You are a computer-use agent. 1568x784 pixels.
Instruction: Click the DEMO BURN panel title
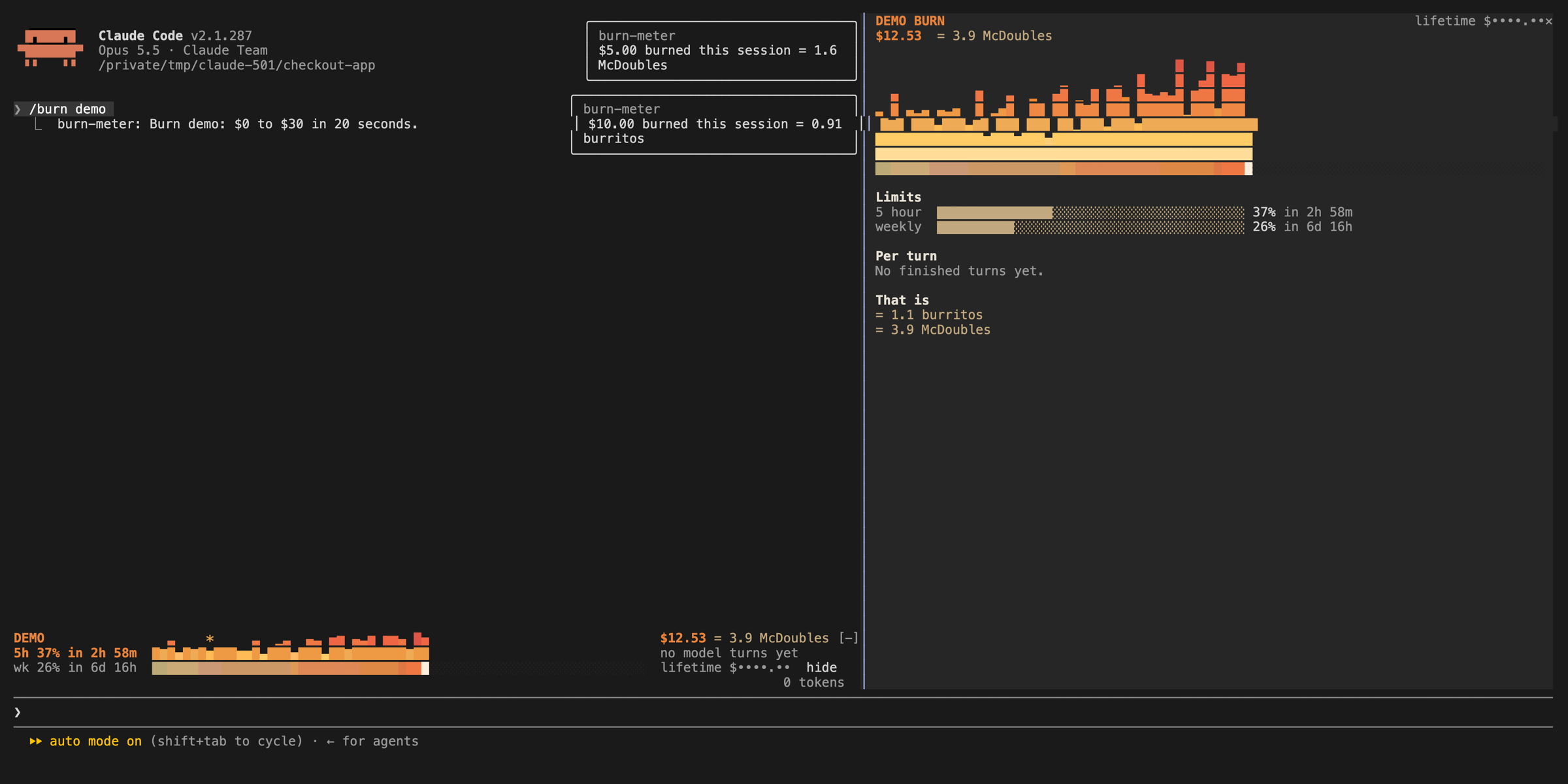909,21
